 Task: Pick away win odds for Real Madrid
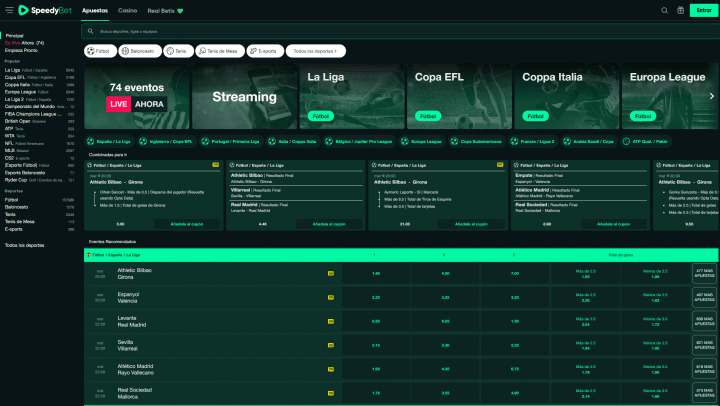(515, 321)
